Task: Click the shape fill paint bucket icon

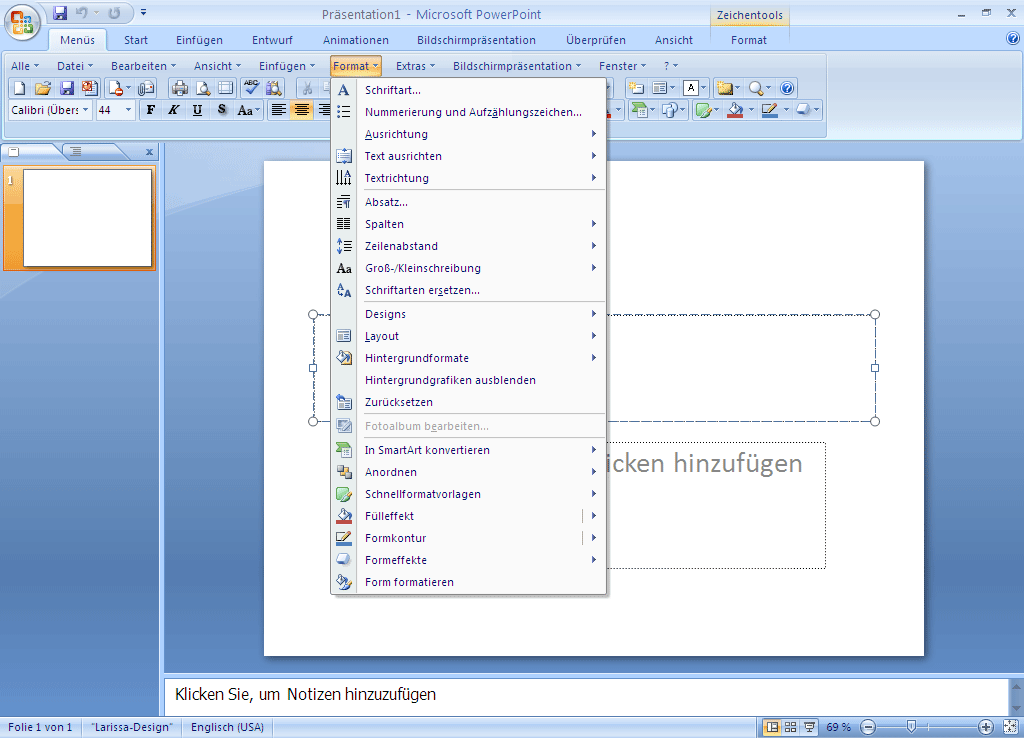Action: click(x=735, y=110)
